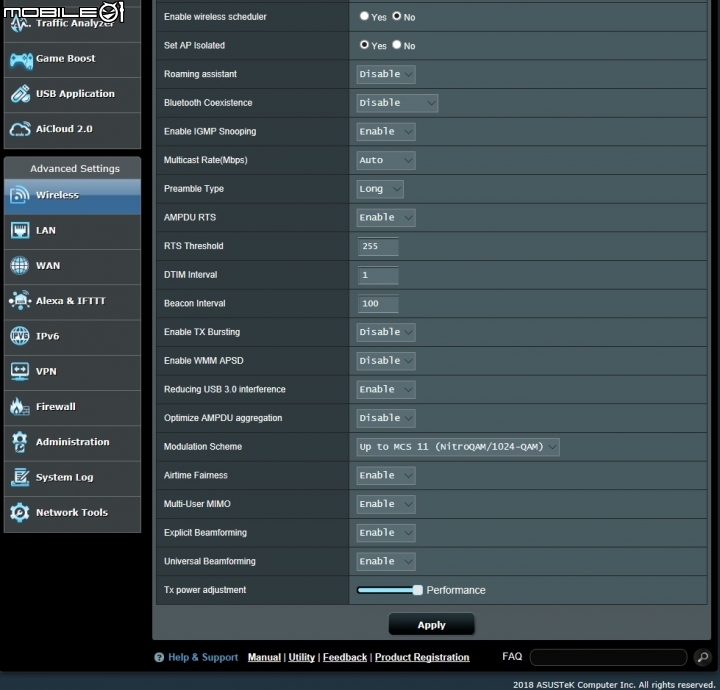720x690 pixels.
Task: Open the Preamble Type dropdown
Action: (380, 189)
